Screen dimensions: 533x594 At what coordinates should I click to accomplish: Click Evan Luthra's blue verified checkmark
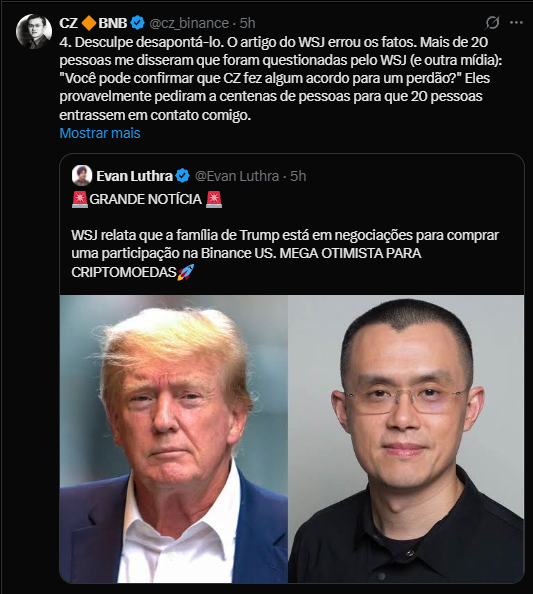183,176
